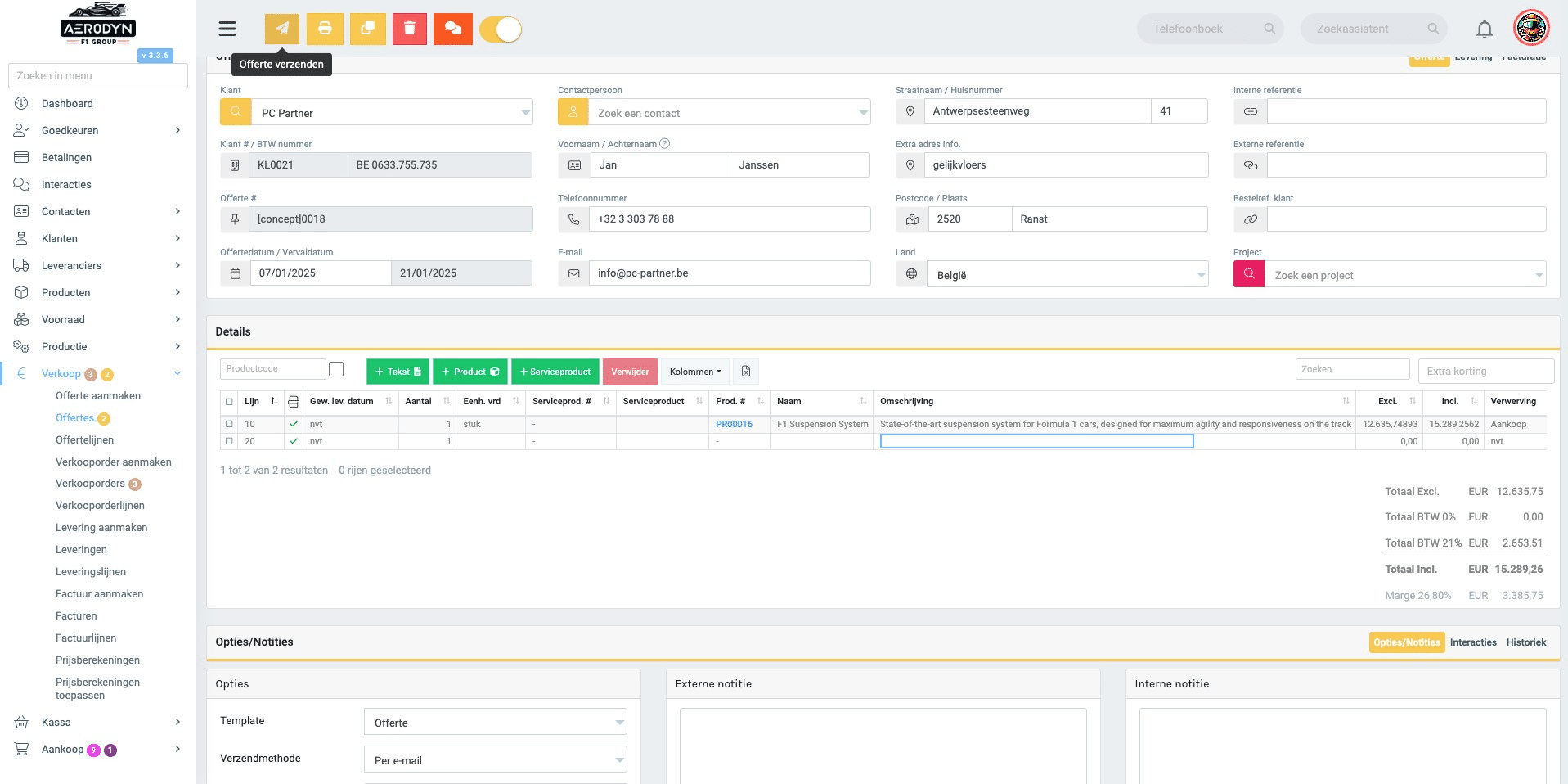The height and width of the screenshot is (784, 1568).
Task: Click the printer column header icon
Action: [294, 402]
